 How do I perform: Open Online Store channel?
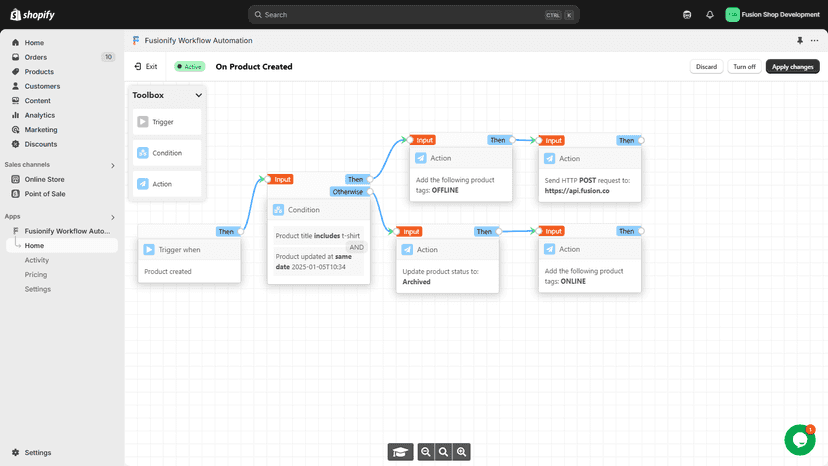44,180
